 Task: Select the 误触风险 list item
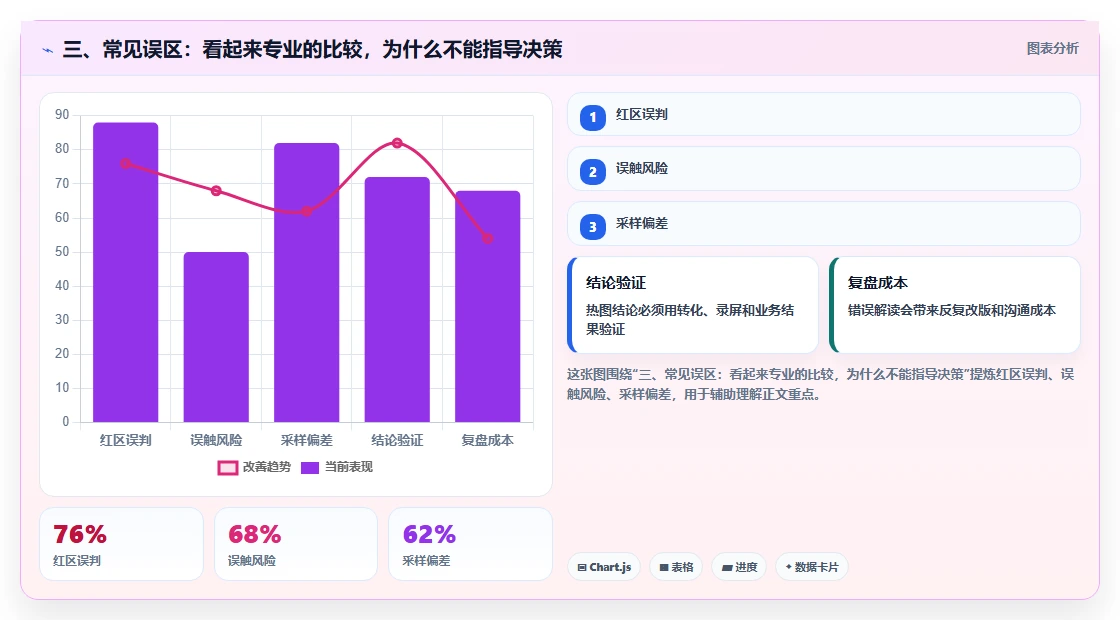pyautogui.click(x=824, y=169)
